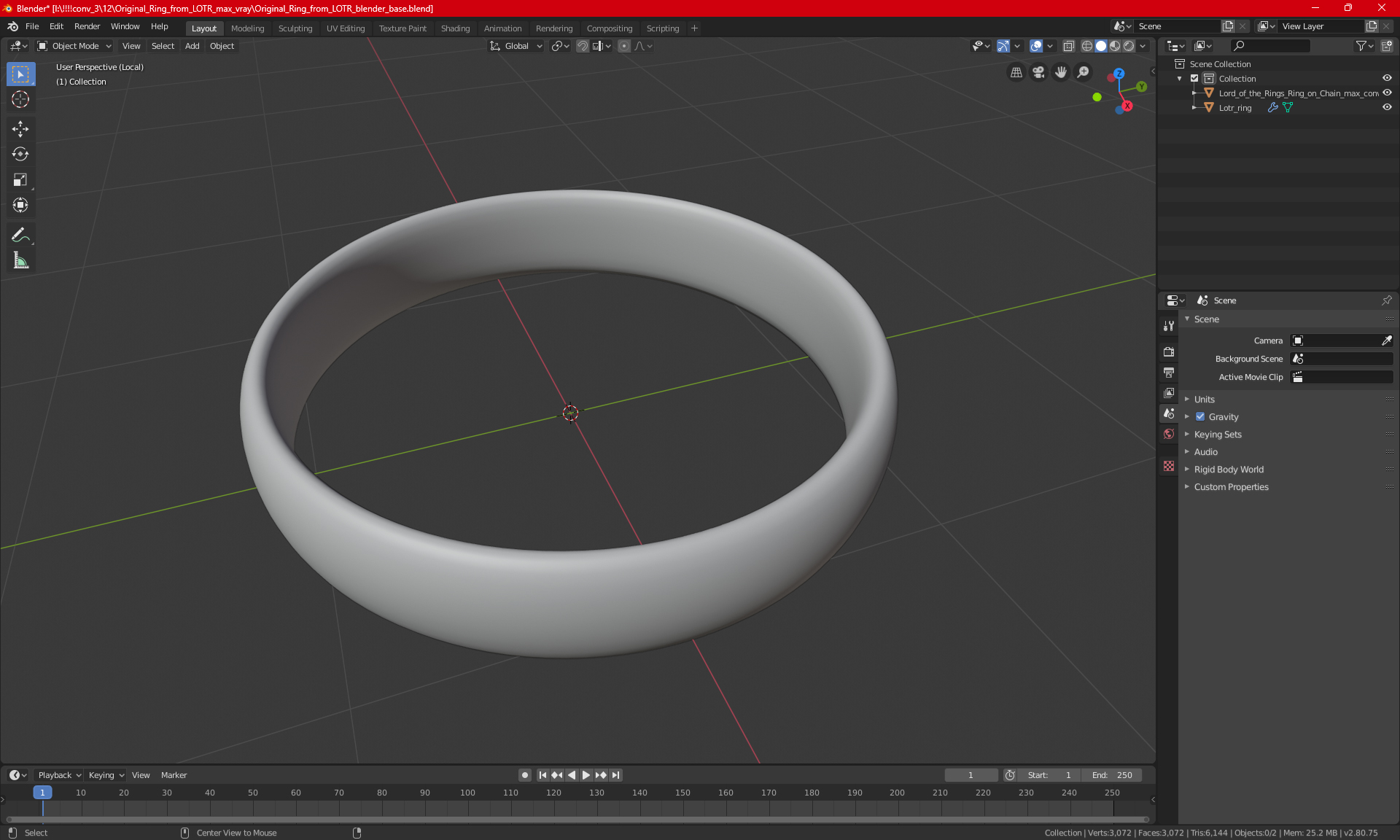
Task: Open the Layout workspace tab
Action: click(203, 27)
